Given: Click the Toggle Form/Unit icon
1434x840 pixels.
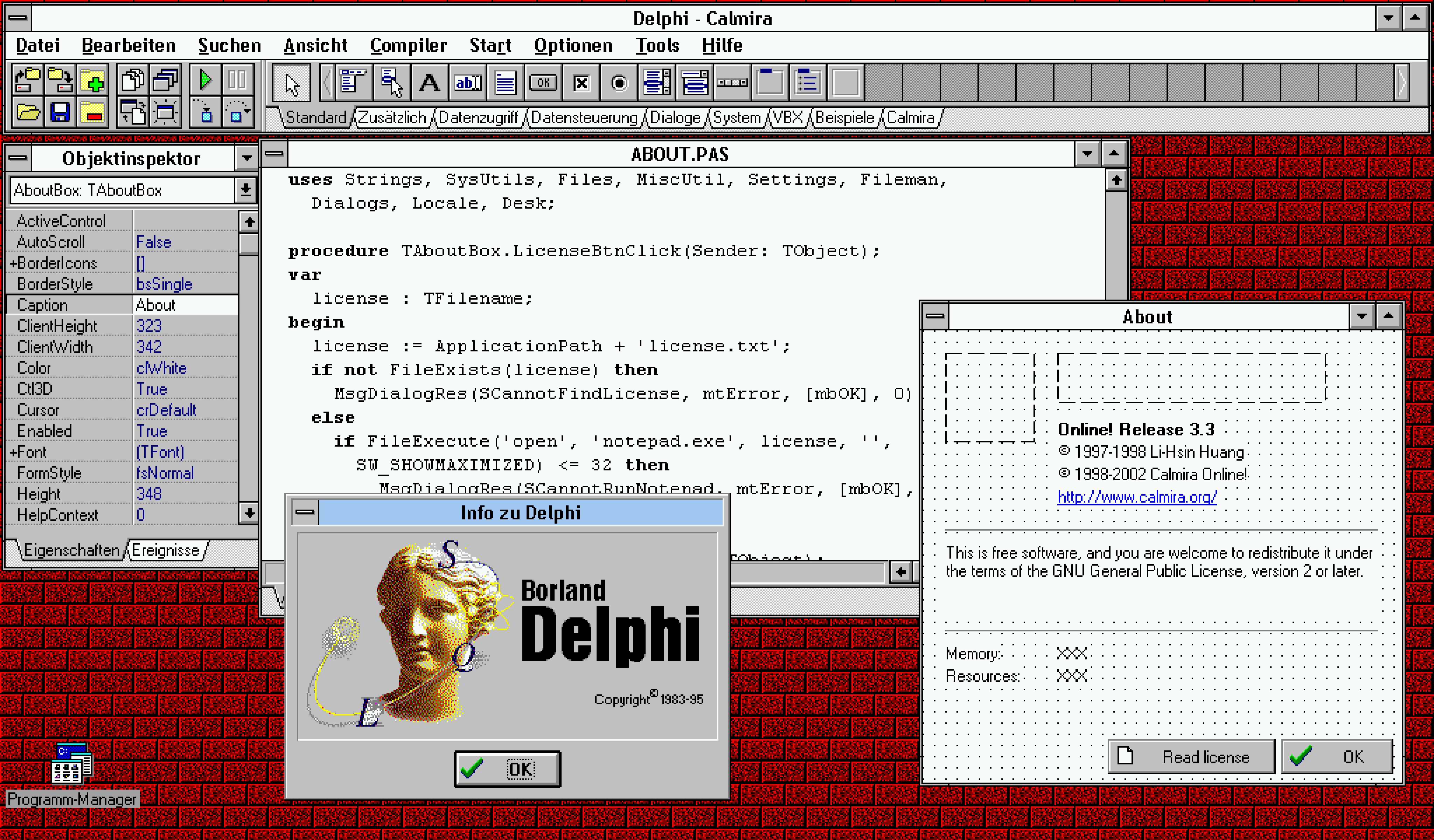Looking at the screenshot, I should (133, 112).
